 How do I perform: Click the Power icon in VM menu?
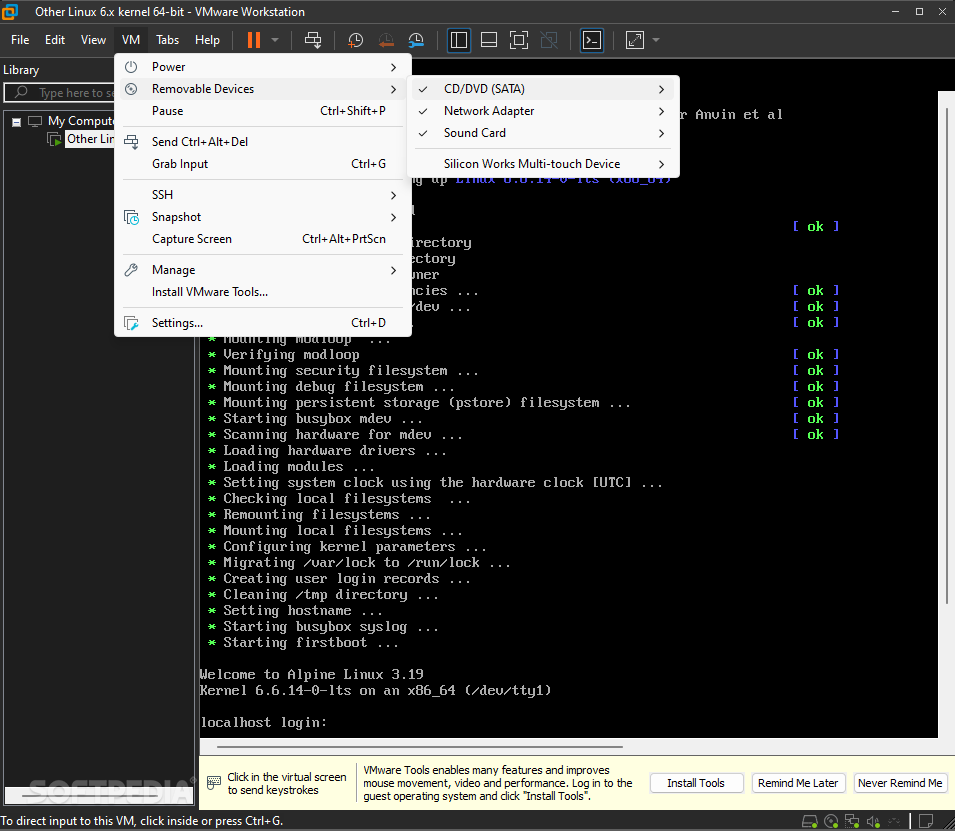click(x=131, y=67)
